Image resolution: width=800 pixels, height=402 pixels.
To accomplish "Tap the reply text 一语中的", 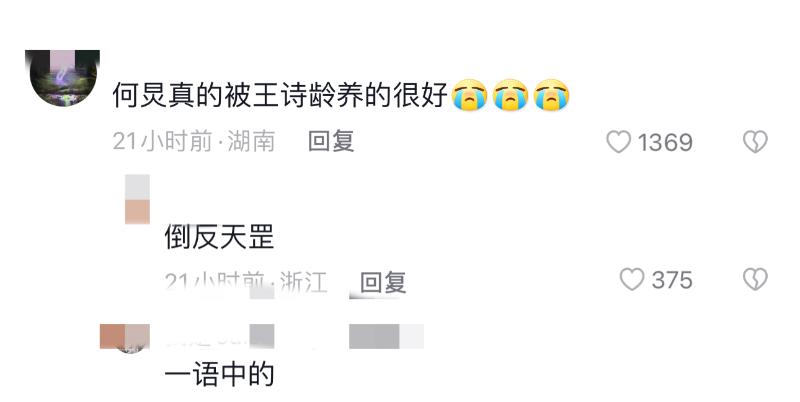I will pos(219,375).
